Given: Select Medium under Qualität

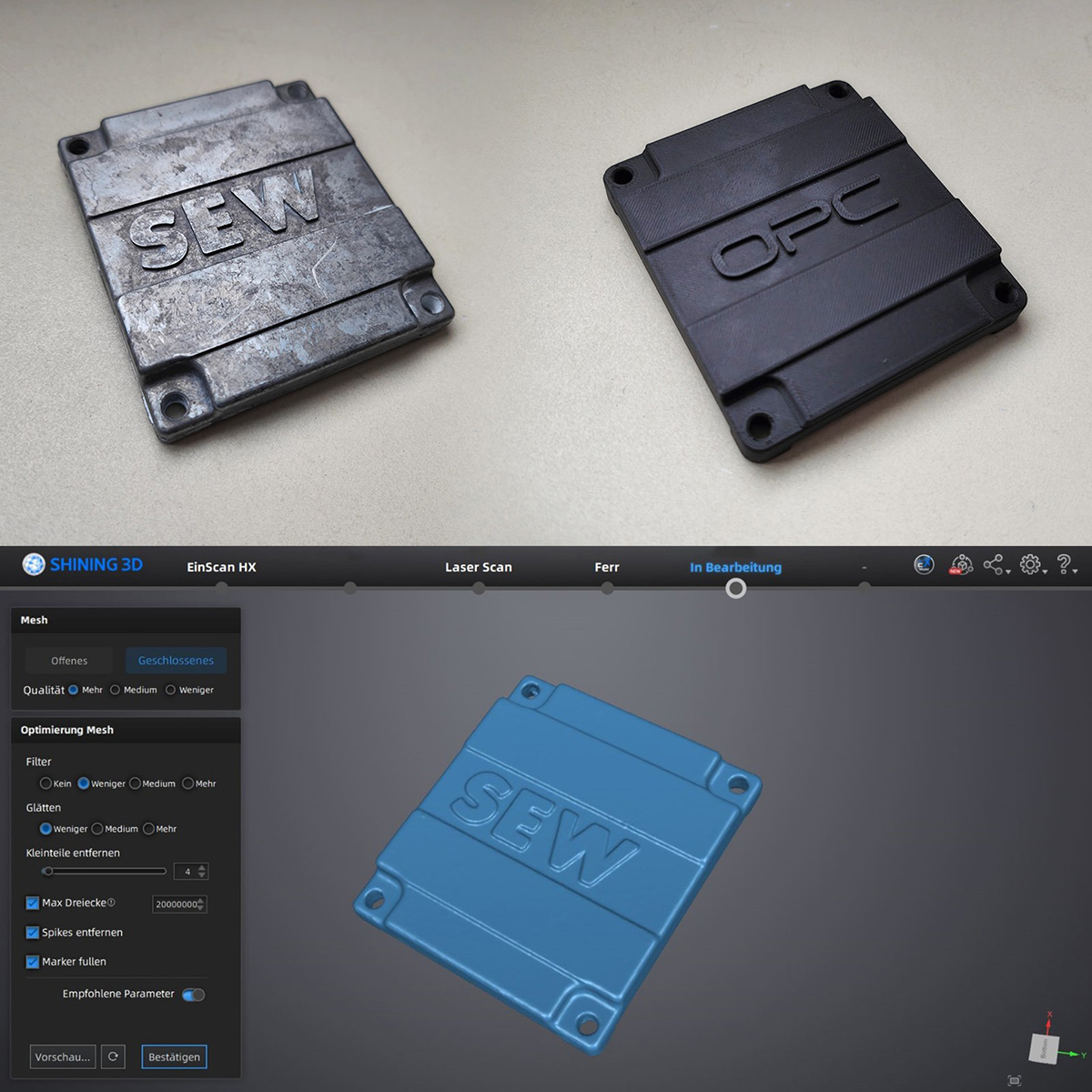Looking at the screenshot, I should [116, 690].
